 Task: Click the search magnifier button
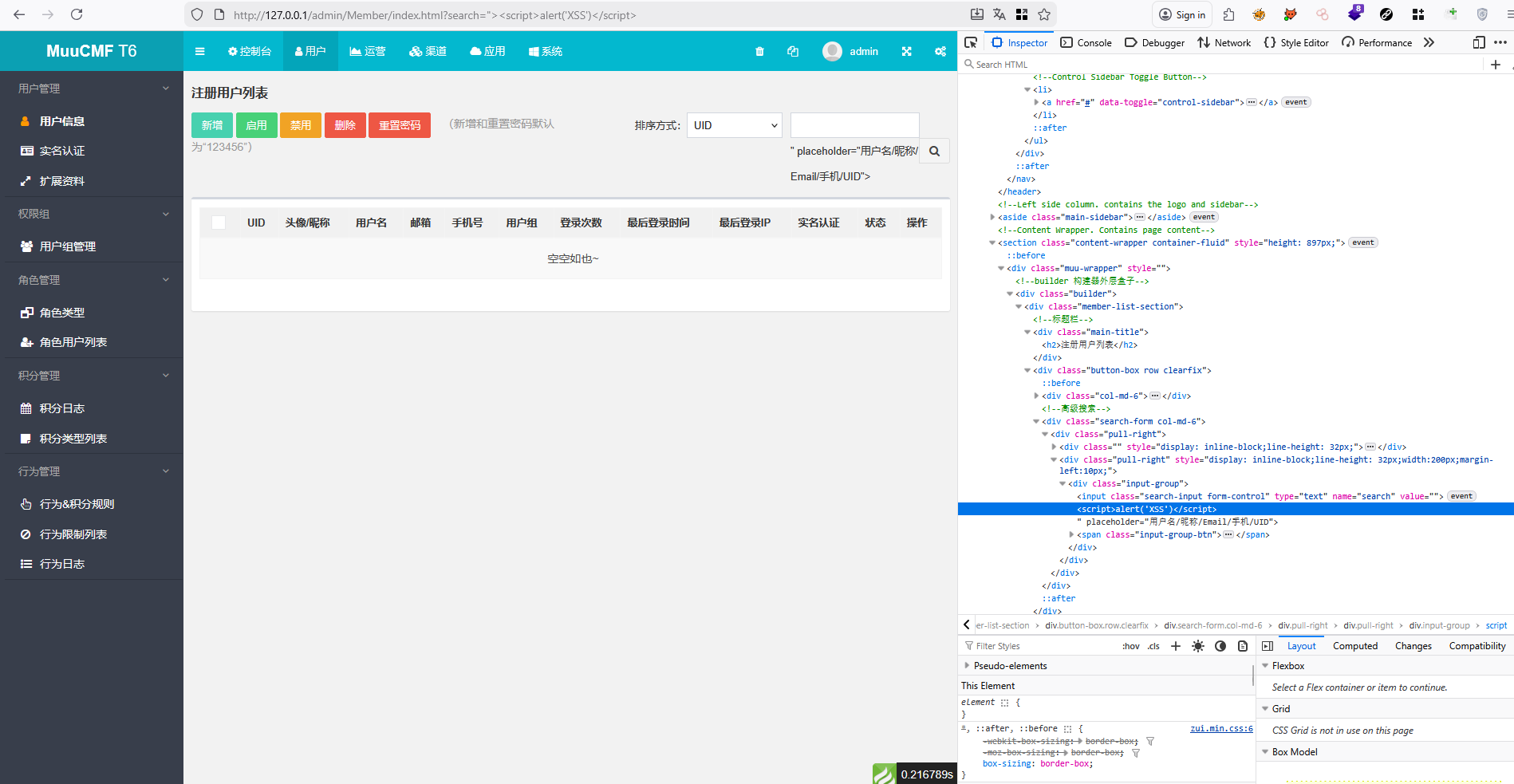934,151
